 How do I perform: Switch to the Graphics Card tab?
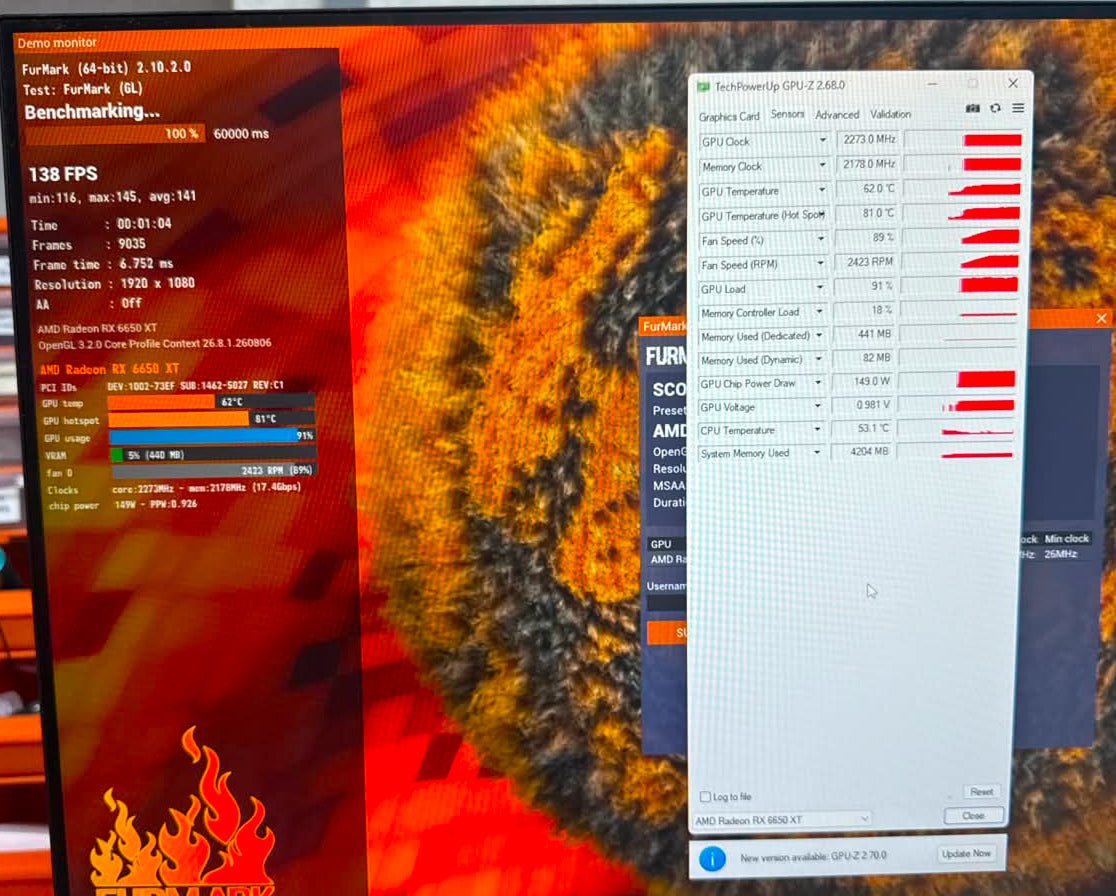(x=729, y=116)
